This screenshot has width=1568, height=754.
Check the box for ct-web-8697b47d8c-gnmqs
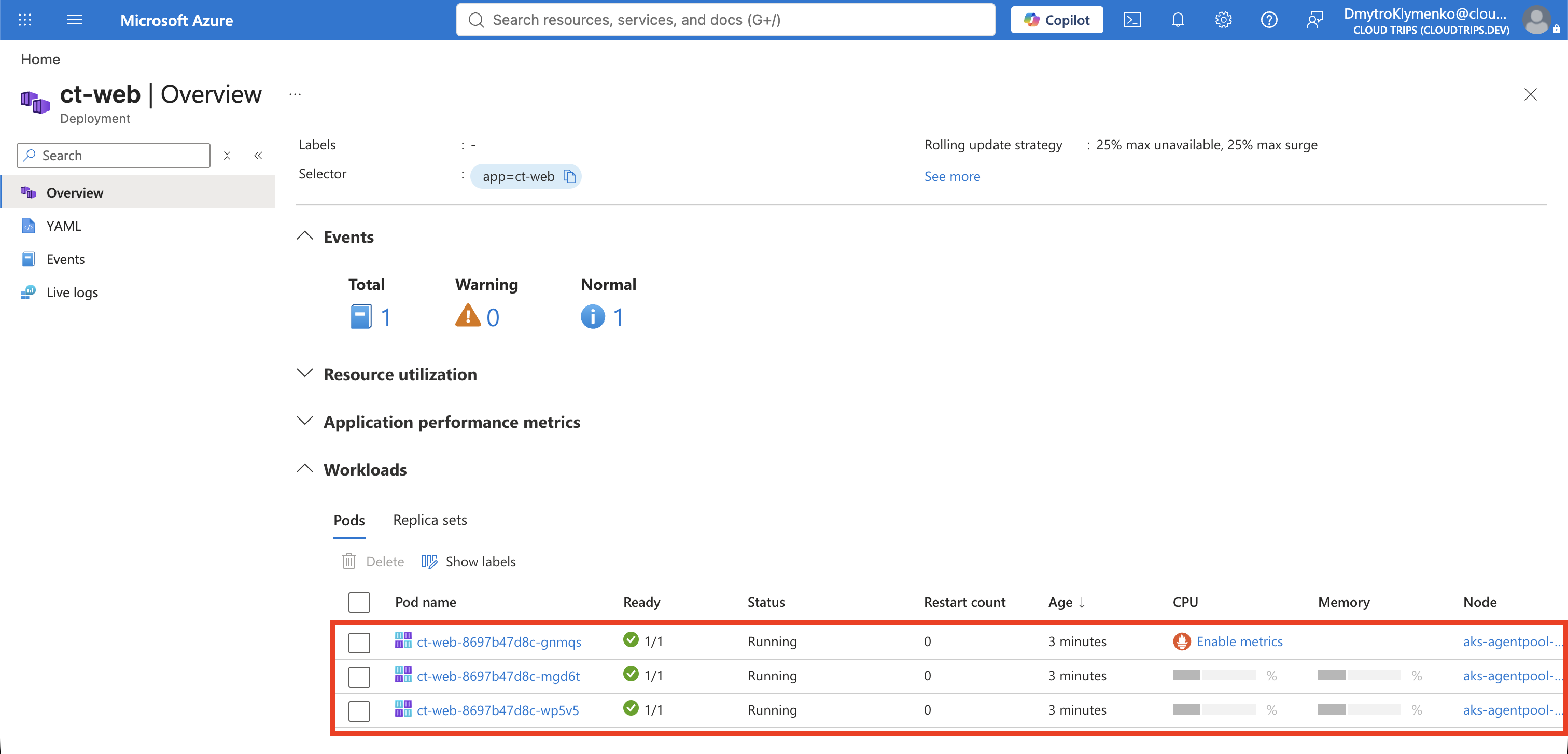(x=359, y=643)
